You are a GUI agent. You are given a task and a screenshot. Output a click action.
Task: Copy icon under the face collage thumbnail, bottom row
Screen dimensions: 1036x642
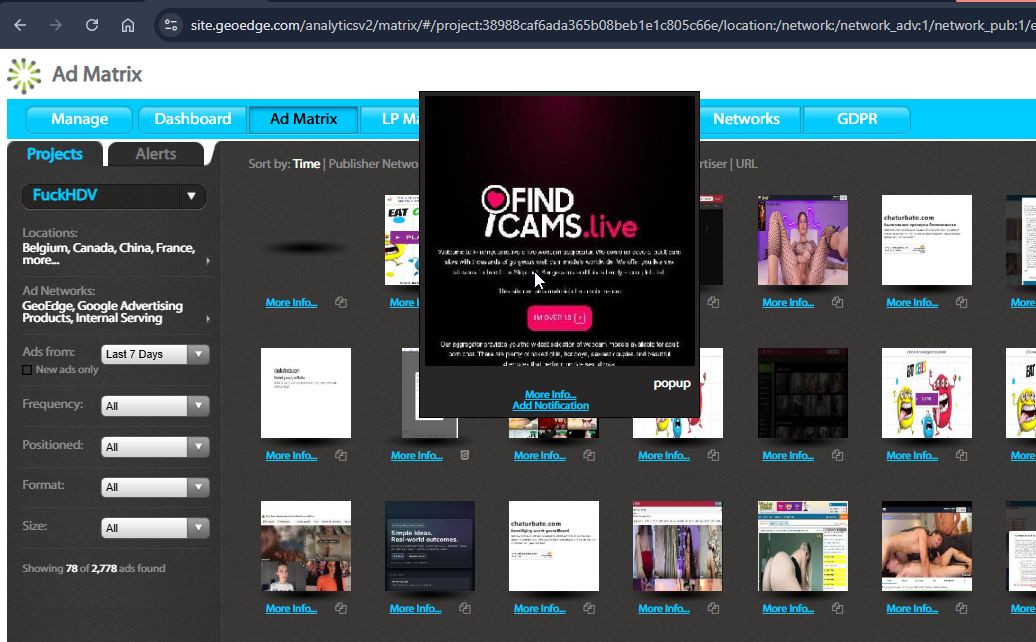click(x=341, y=608)
